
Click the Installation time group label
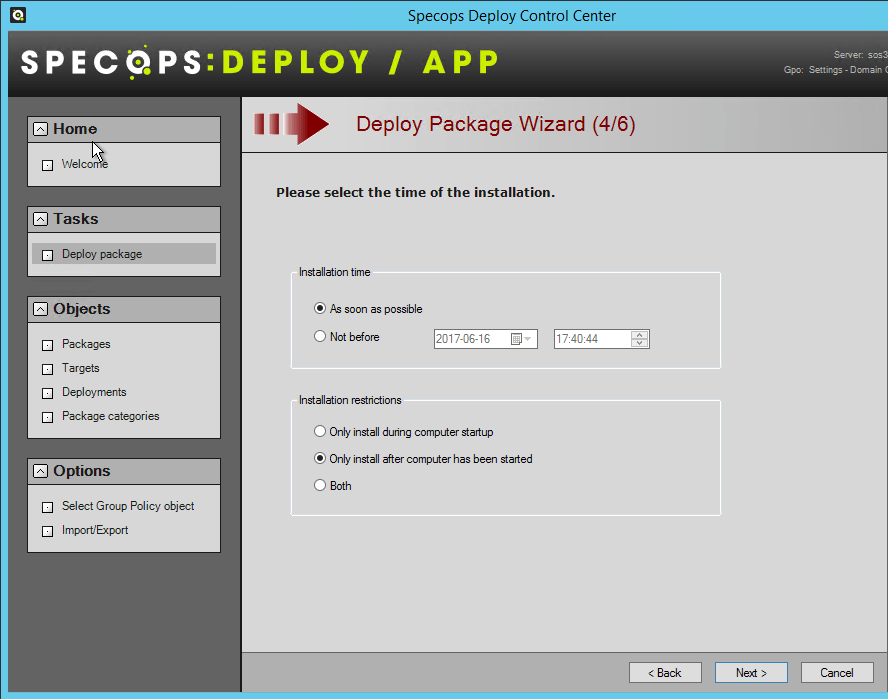click(x=334, y=272)
